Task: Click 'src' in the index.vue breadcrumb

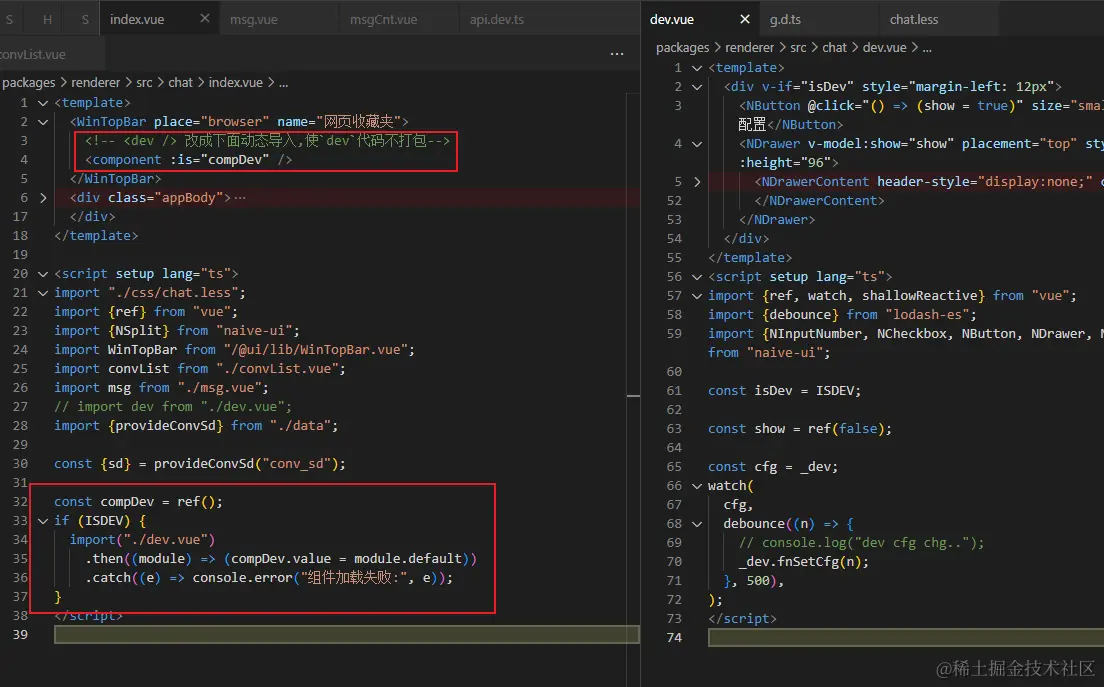Action: (x=144, y=82)
